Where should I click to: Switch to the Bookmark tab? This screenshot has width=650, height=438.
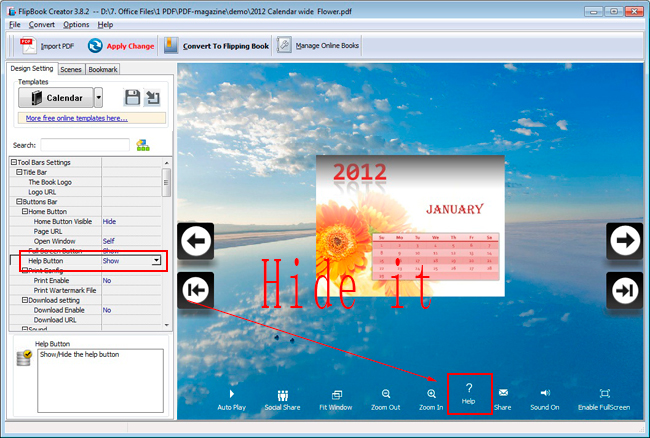pos(103,69)
